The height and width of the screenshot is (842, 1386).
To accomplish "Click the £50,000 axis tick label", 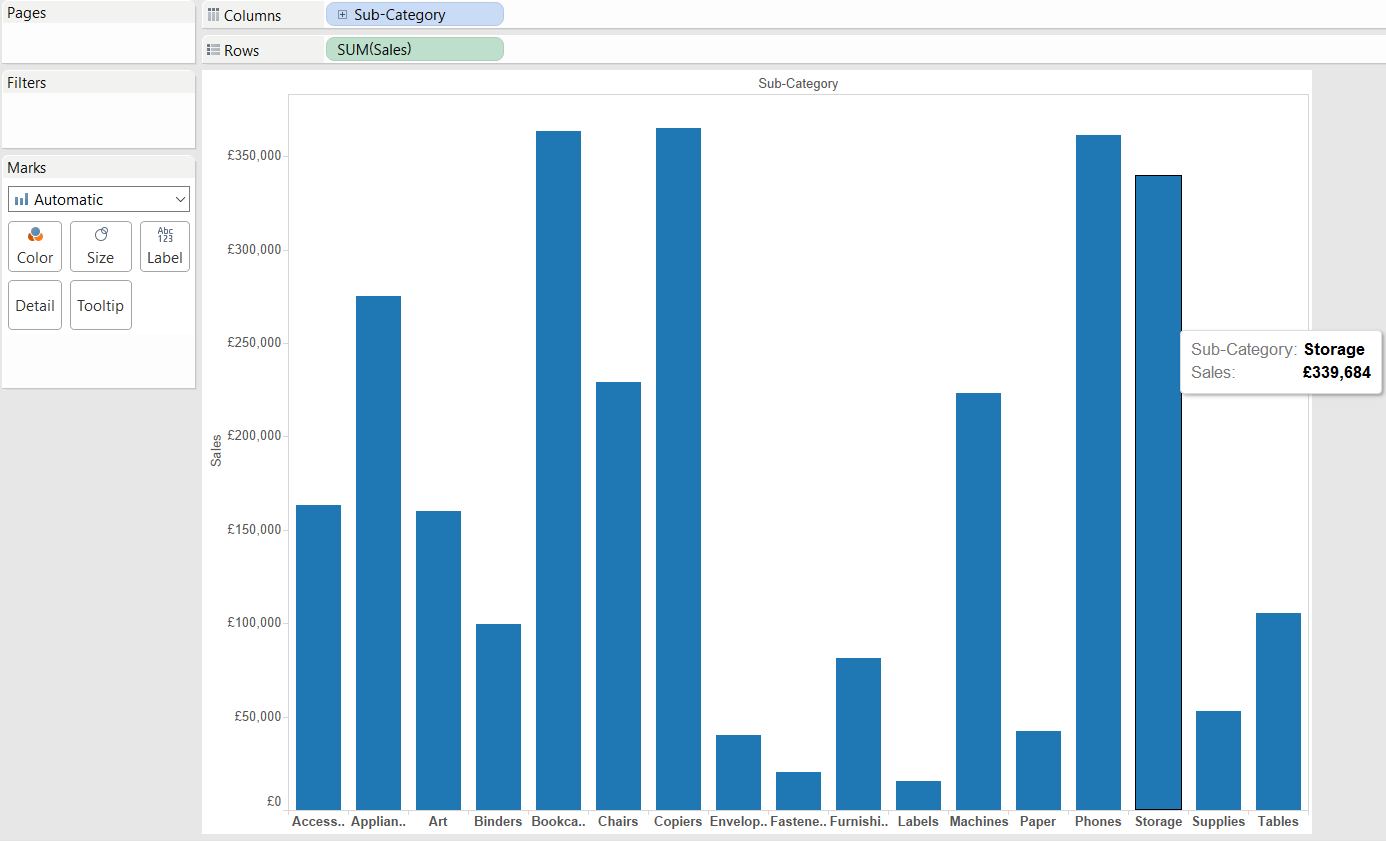I will click(x=258, y=717).
